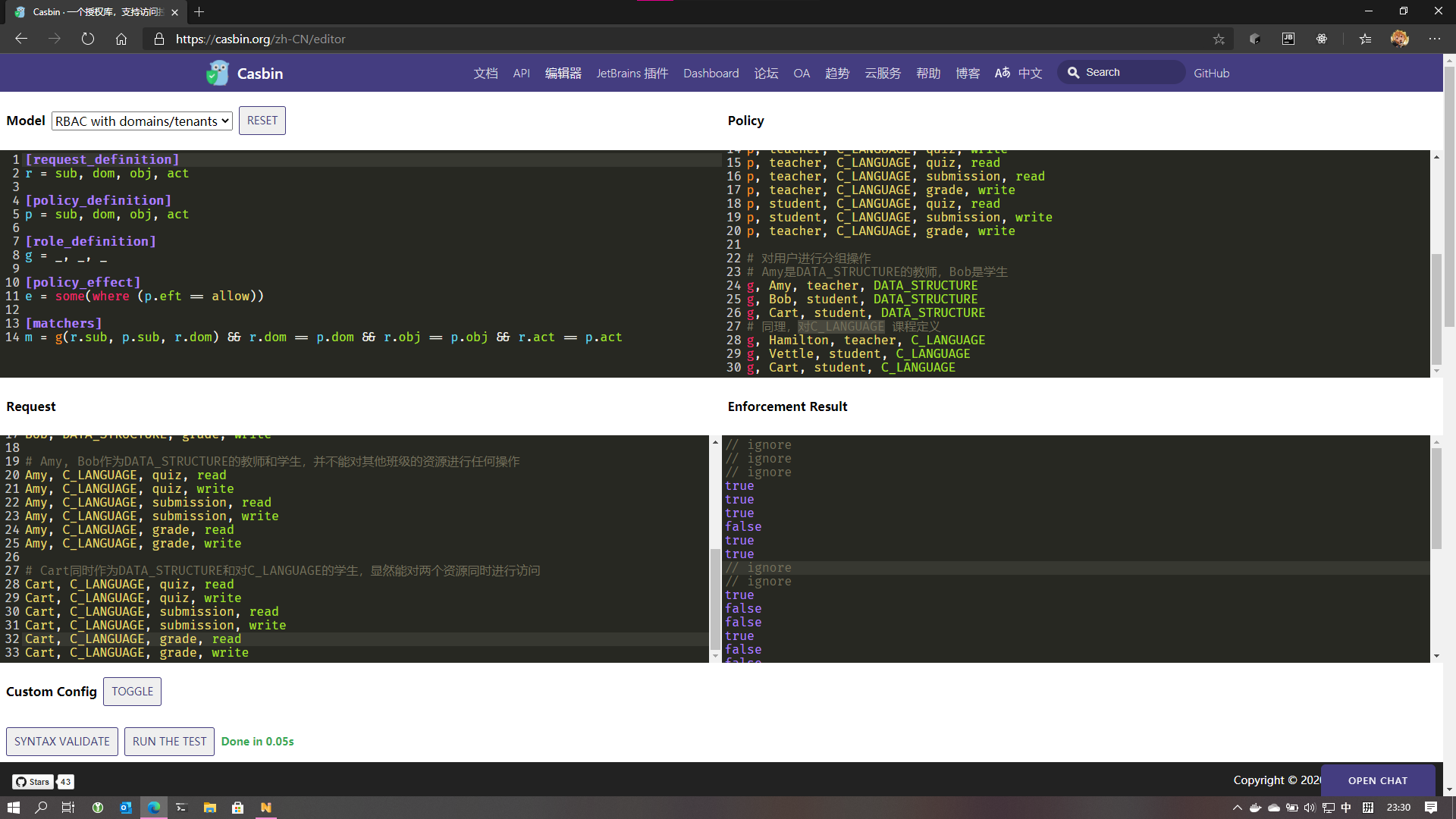Add this page to favorites
The height and width of the screenshot is (819, 1456).
click(1219, 39)
